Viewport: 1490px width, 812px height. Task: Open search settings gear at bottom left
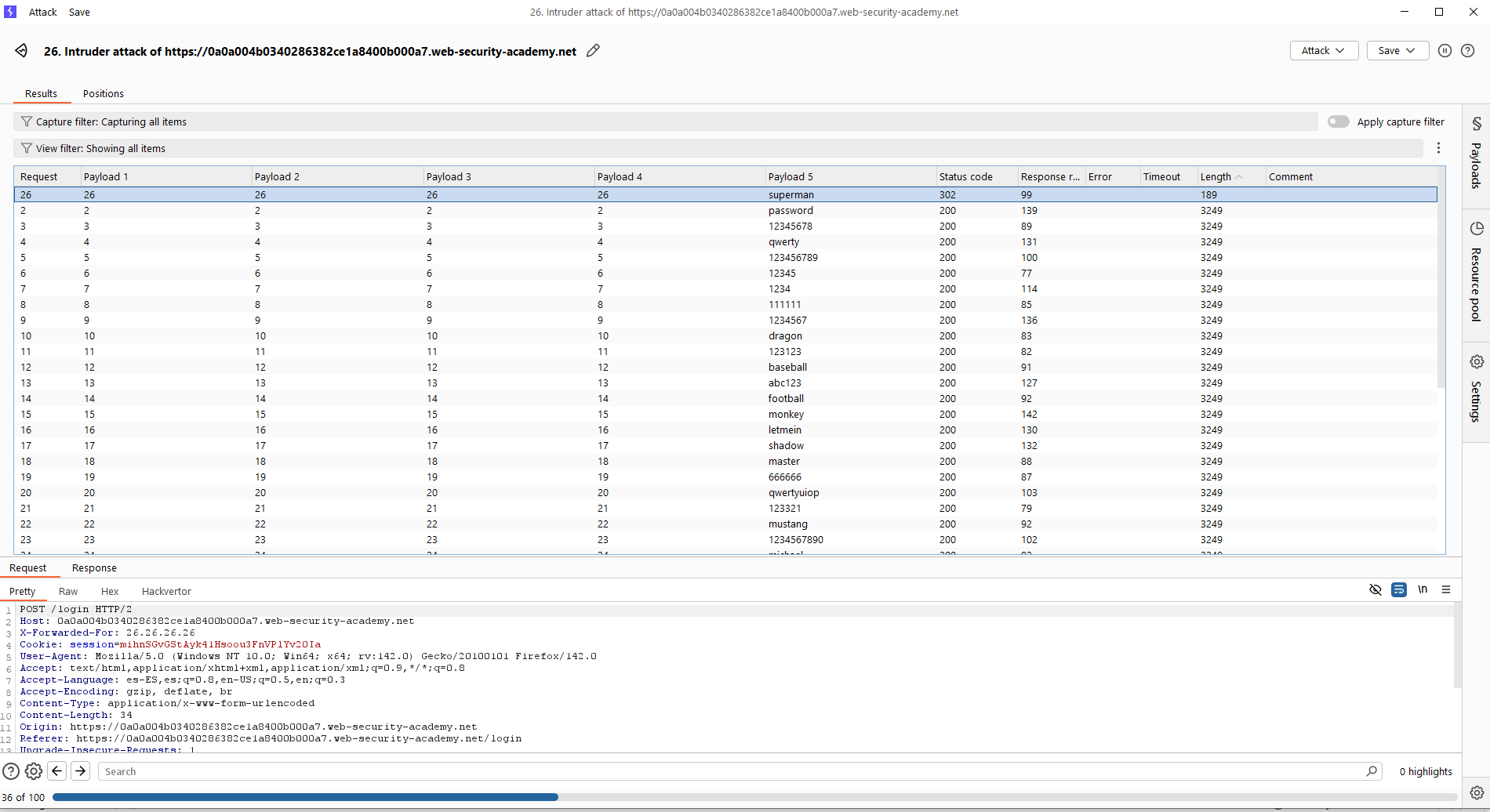(x=34, y=771)
